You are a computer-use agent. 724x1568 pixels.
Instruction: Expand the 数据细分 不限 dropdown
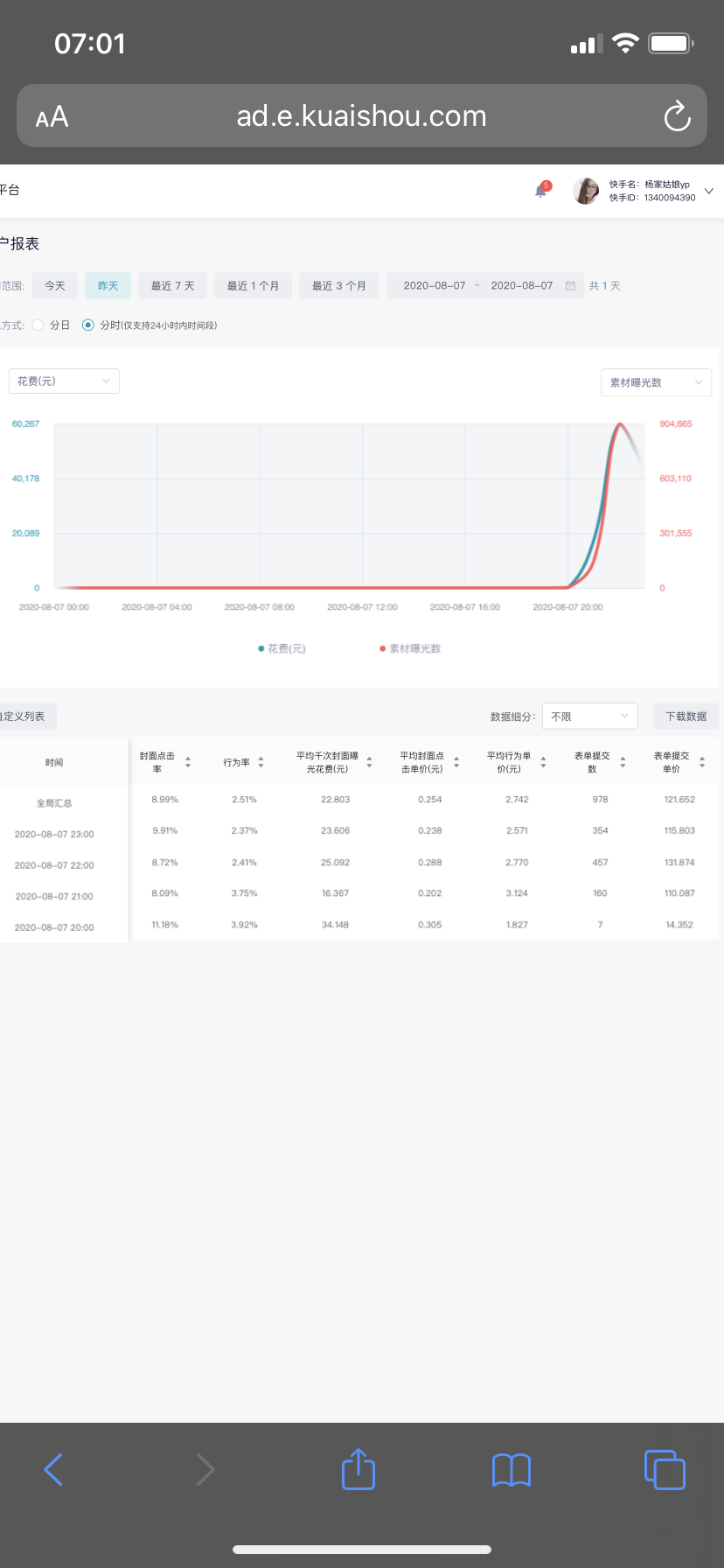pyautogui.click(x=589, y=717)
